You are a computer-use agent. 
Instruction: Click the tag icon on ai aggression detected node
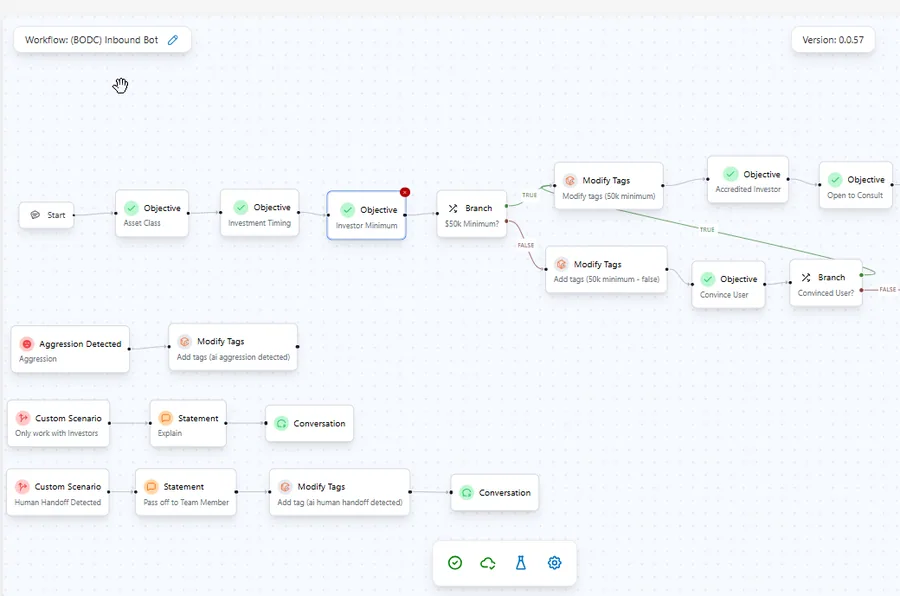coord(184,342)
